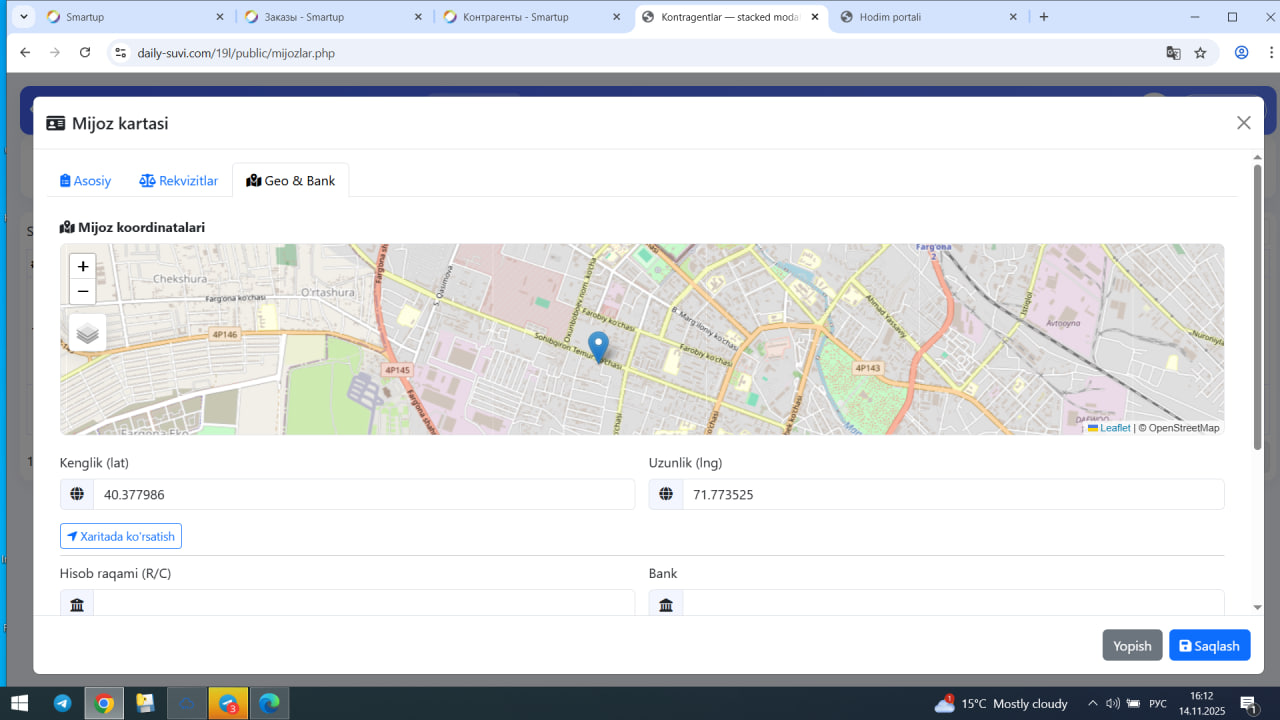The image size is (1280, 720).
Task: Zoom out on the map
Action: [83, 292]
